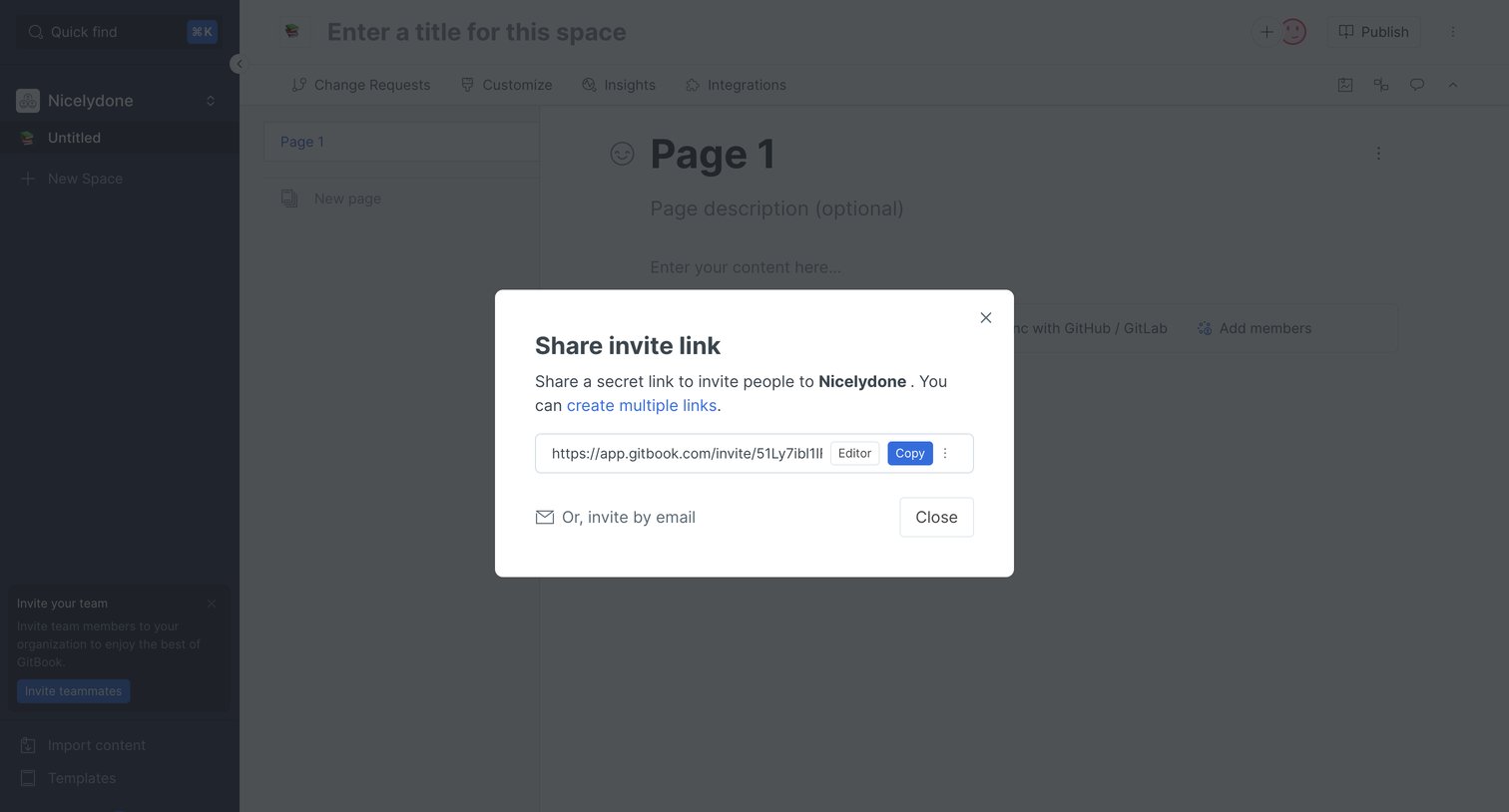Open the comments icon

point(1416,85)
